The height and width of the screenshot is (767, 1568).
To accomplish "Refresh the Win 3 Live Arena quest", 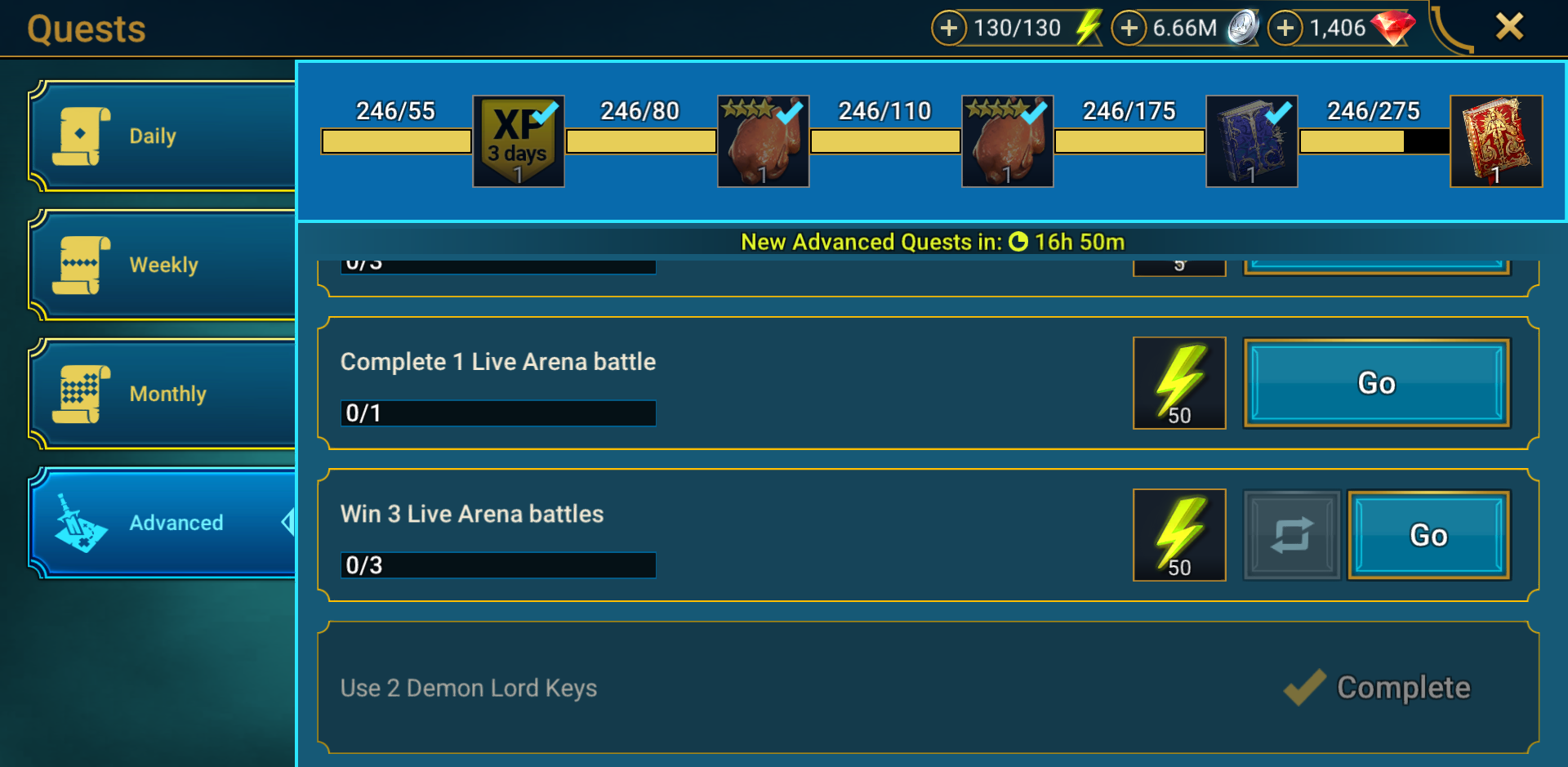I will point(1292,535).
